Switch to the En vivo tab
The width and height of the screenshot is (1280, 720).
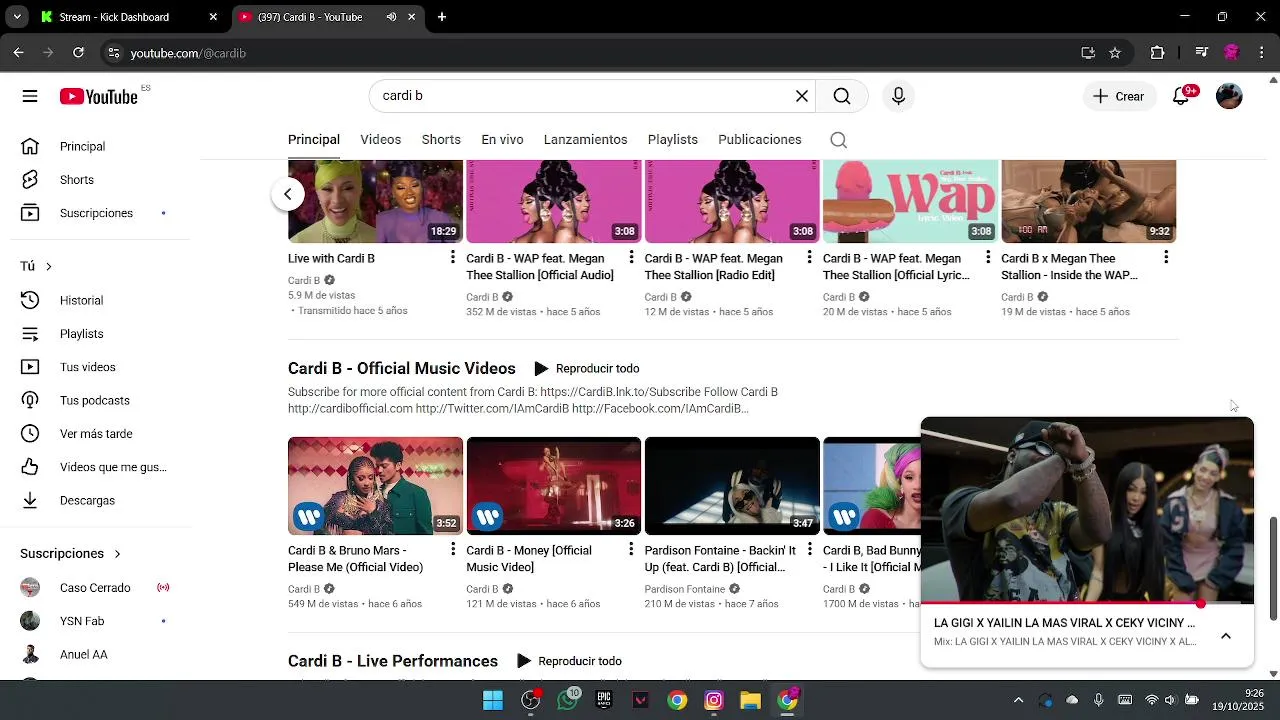click(502, 140)
